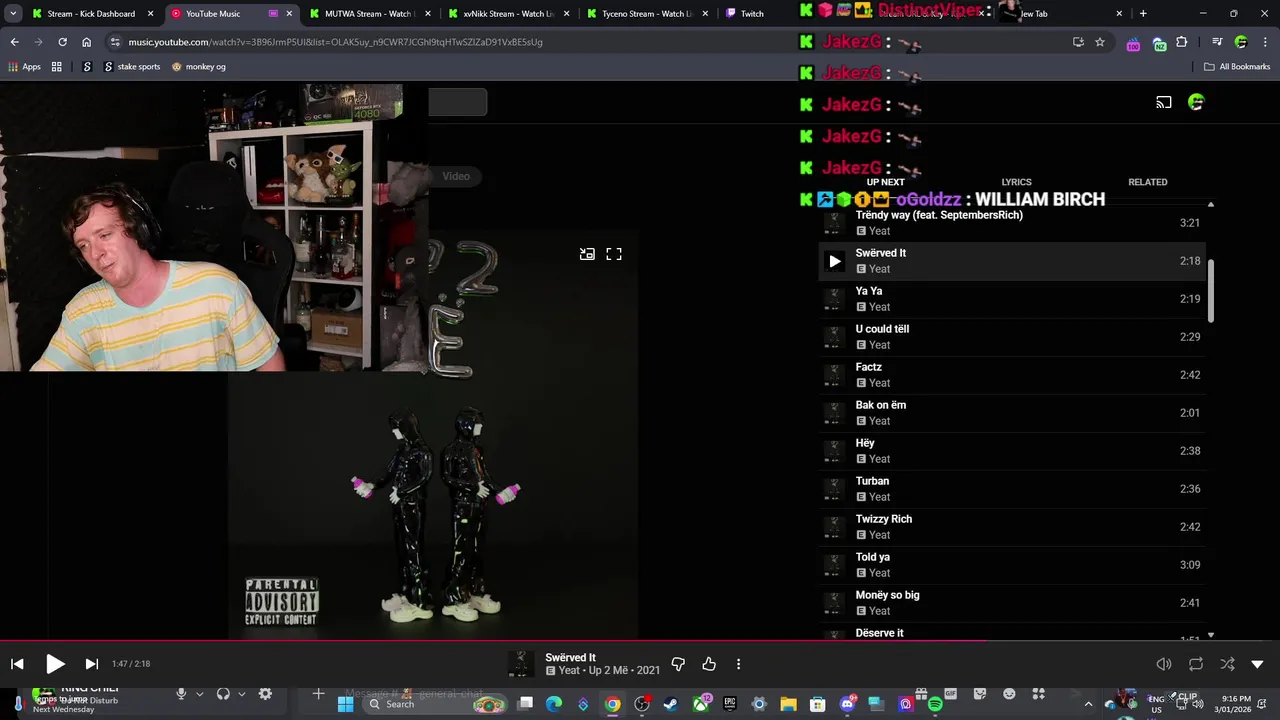Select the Hëy track in queue

(x=1012, y=451)
